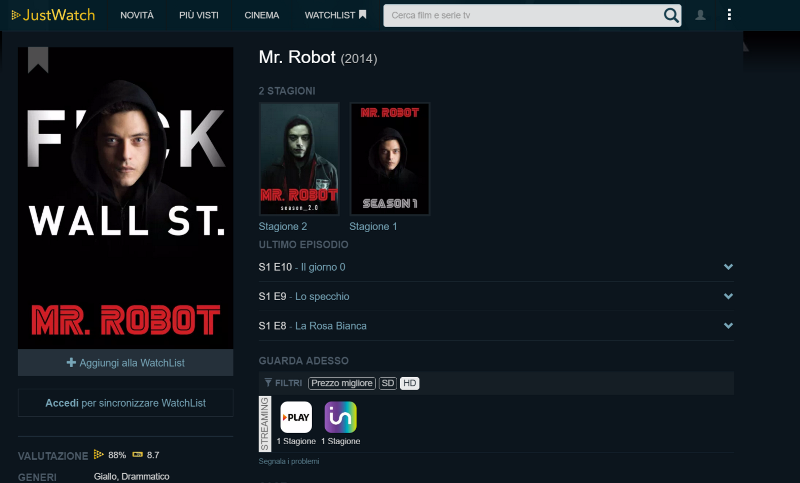Viewport: 800px width, 483px height.
Task: Open the three-dot more options menu
Action: tap(729, 15)
